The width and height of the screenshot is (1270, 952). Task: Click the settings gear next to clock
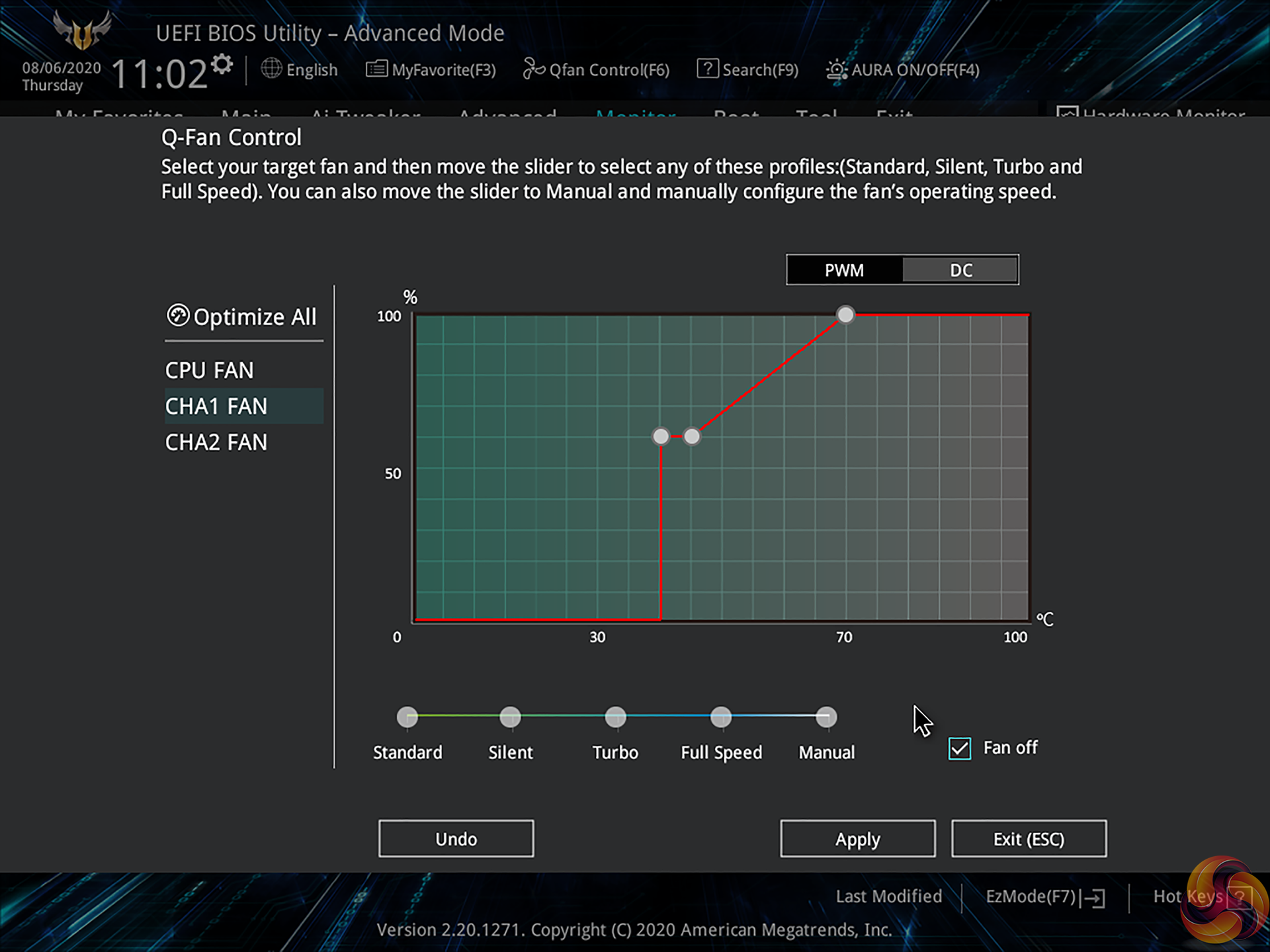222,64
